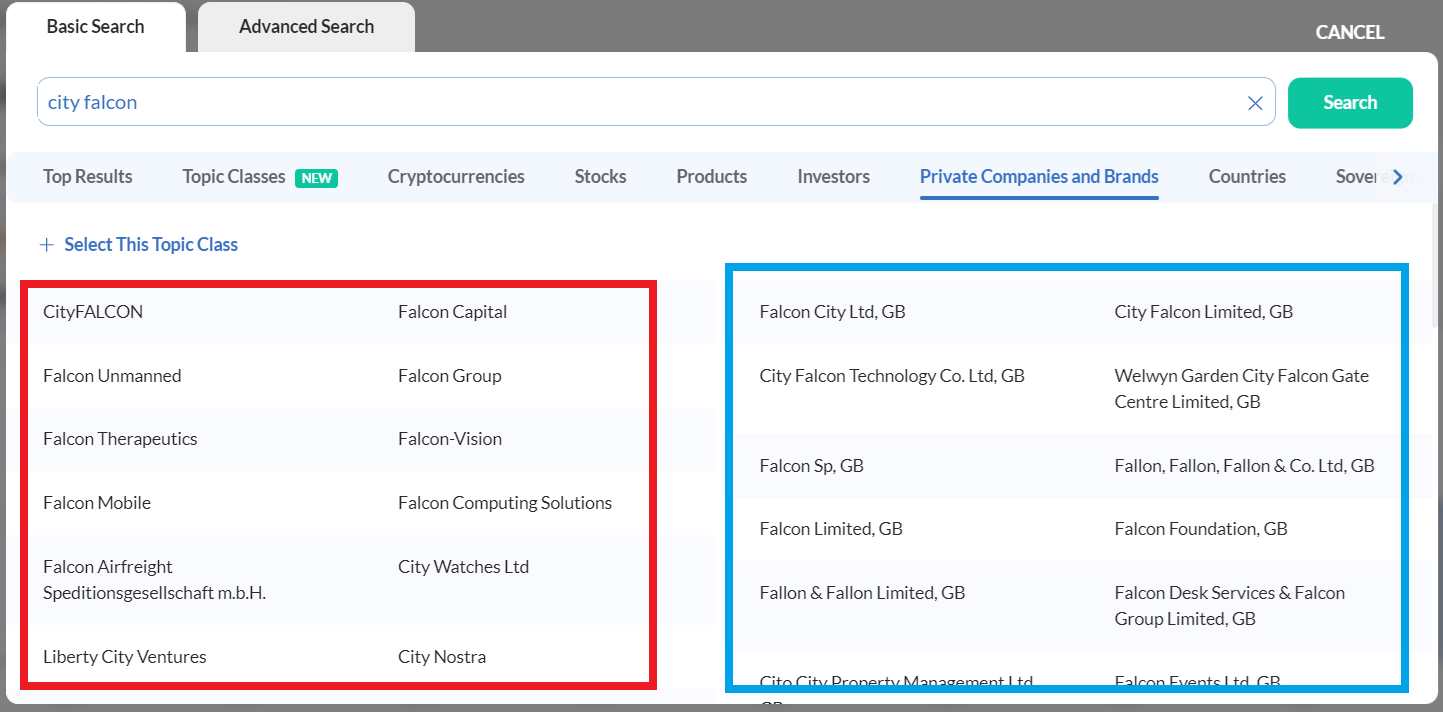Select Falcon Sp, GB
This screenshot has height=712, width=1443.
[x=812, y=466]
